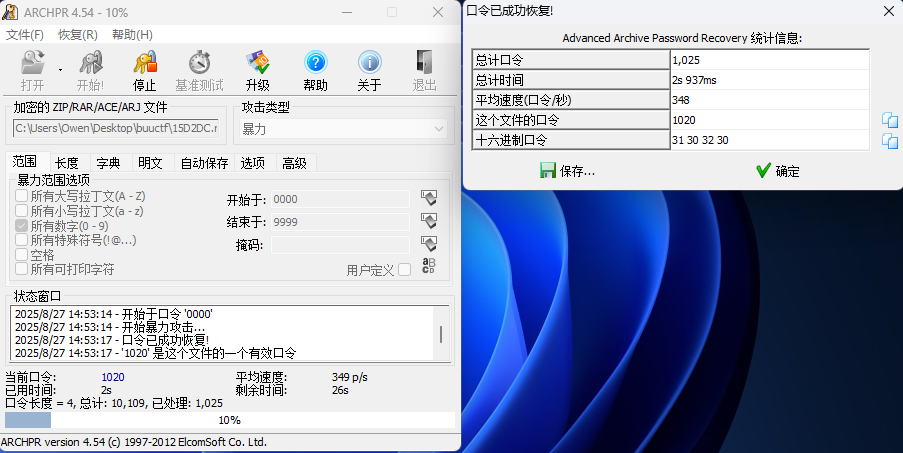Open the 帮助(H) menu
The image size is (903, 453).
click(132, 35)
